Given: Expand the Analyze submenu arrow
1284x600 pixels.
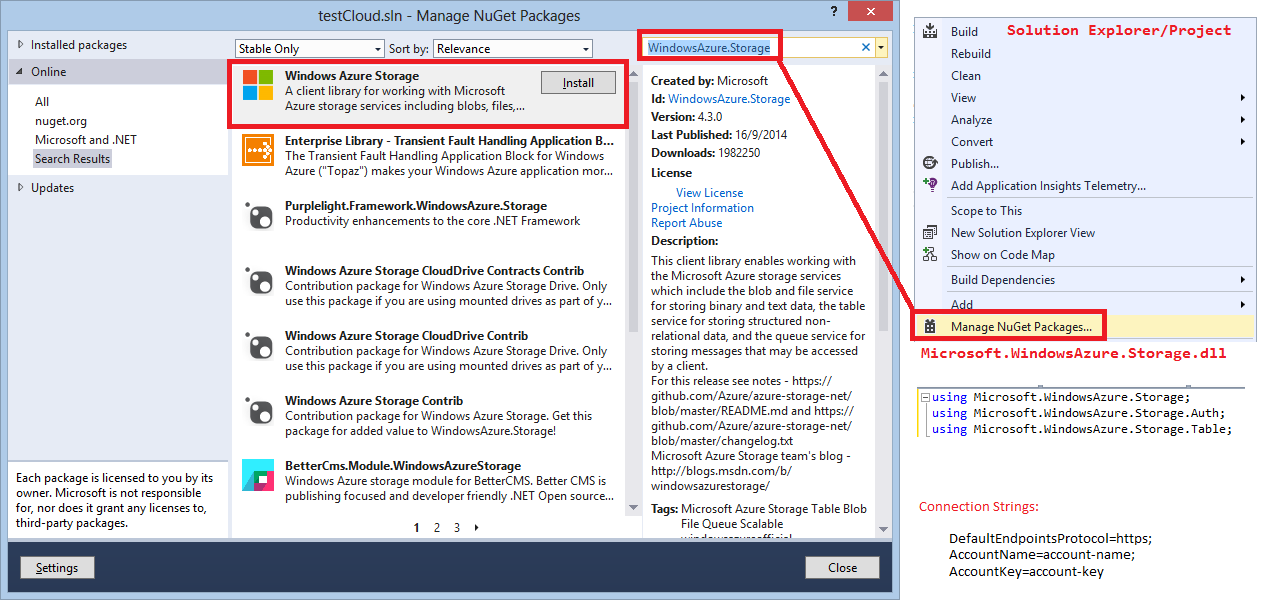Looking at the screenshot, I should (x=1243, y=119).
